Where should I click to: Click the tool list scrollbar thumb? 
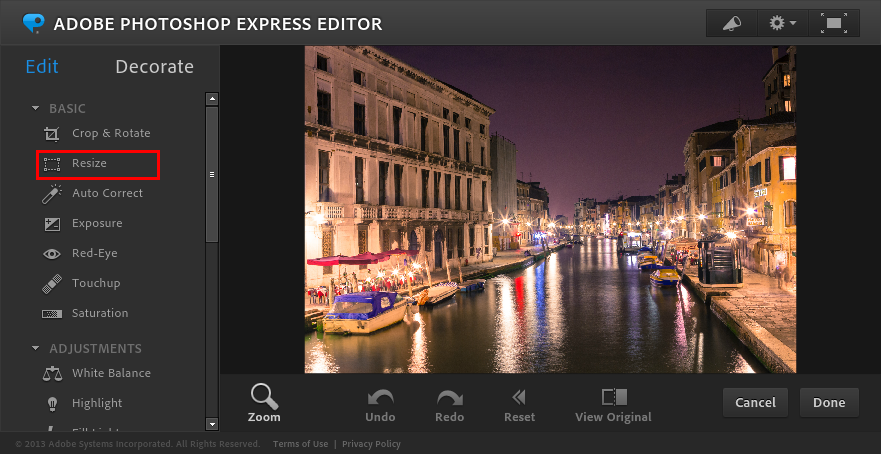point(212,175)
